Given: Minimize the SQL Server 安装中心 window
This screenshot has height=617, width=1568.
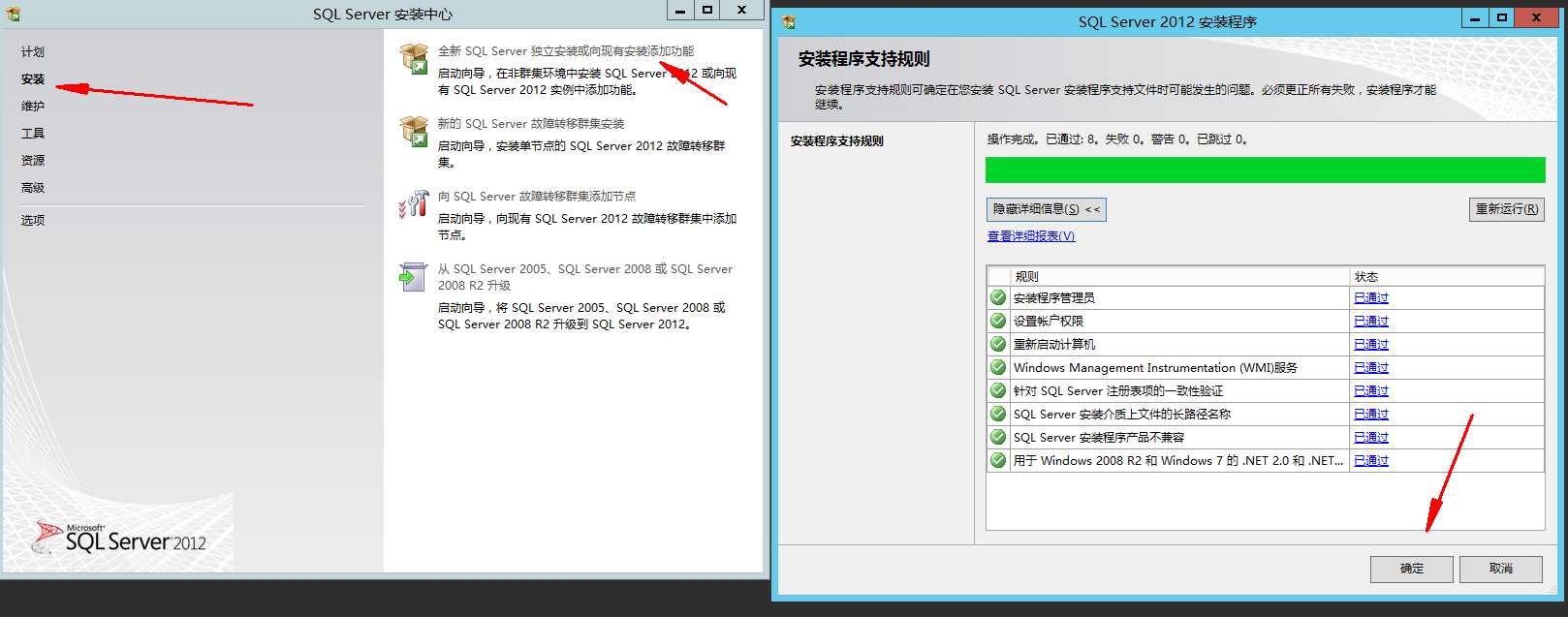Looking at the screenshot, I should click(680, 10).
